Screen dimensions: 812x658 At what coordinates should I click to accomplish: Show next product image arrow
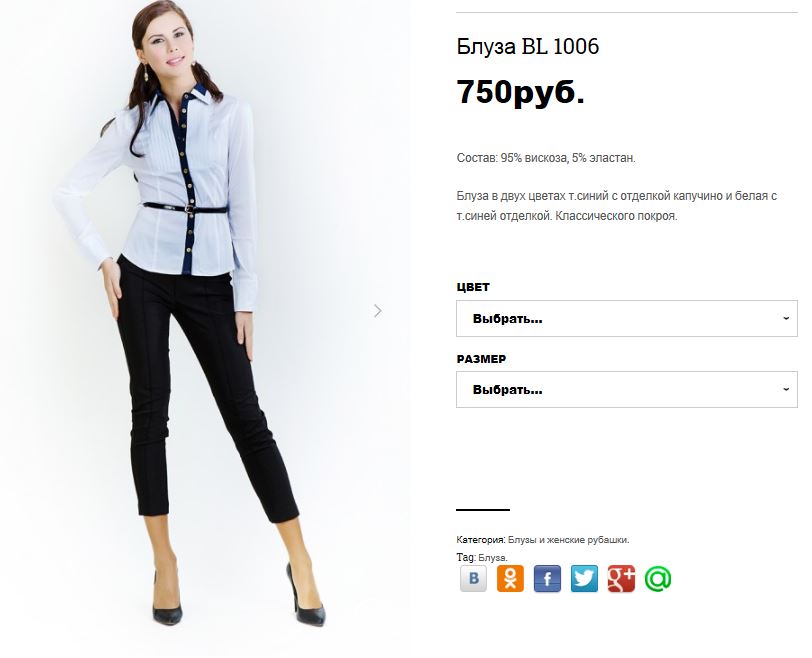click(x=378, y=311)
